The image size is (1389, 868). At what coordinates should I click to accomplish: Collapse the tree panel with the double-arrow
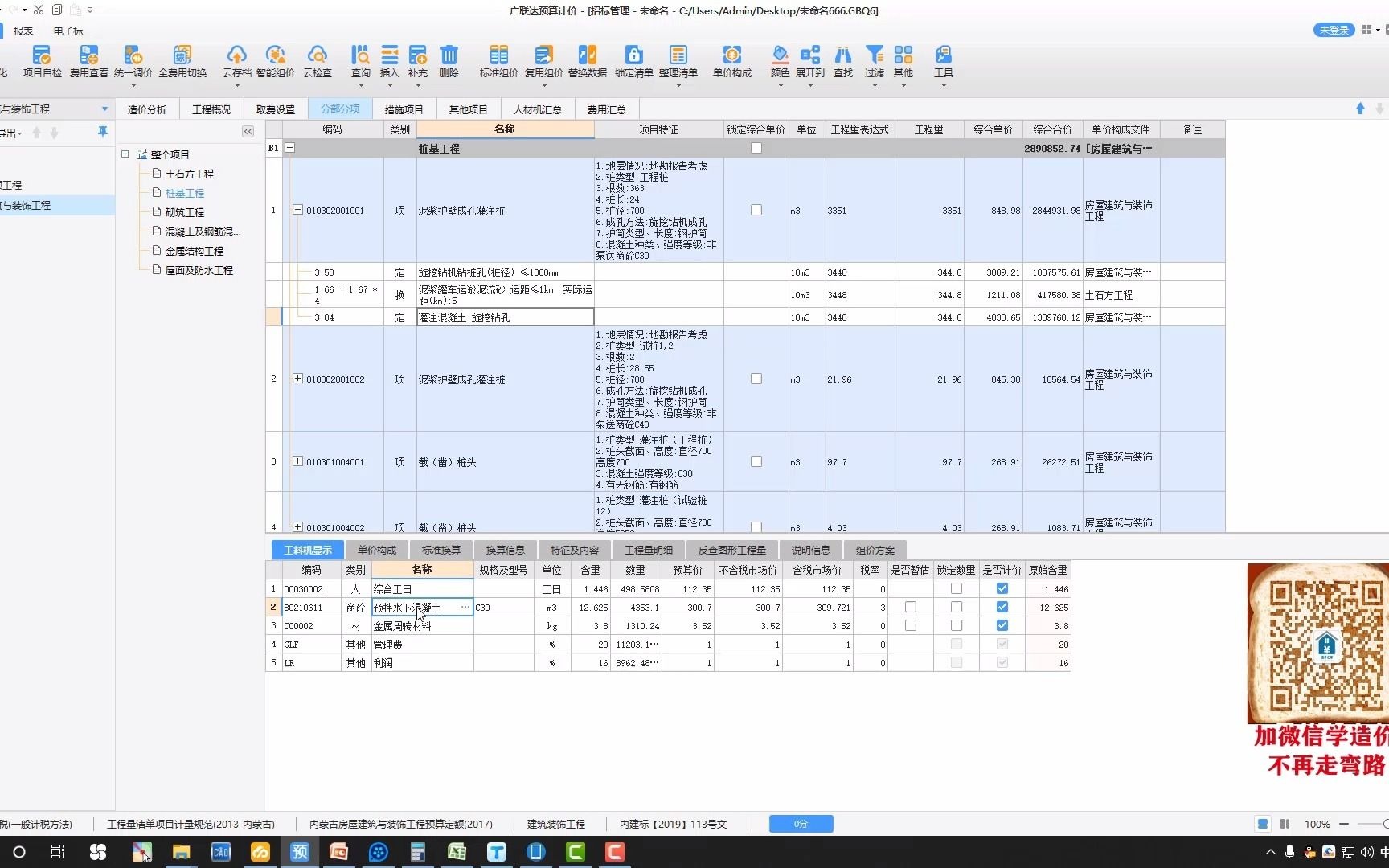(x=248, y=131)
